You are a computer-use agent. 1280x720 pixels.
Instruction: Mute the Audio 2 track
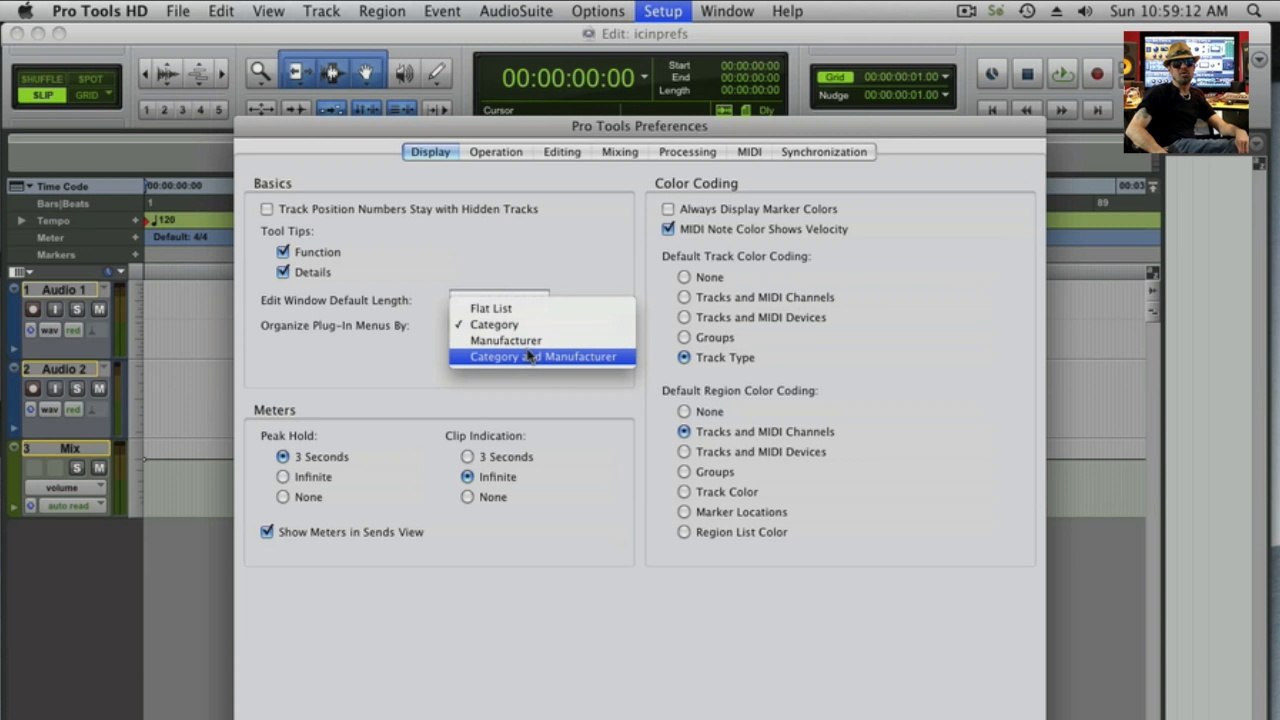(98, 388)
